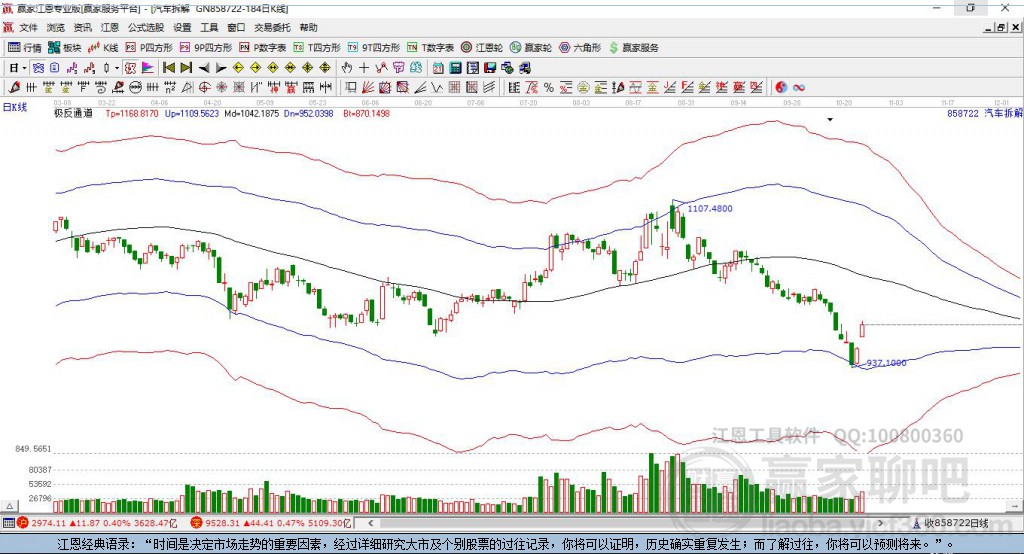Click the 极反通道 indicator label
The height and width of the screenshot is (554, 1024).
tap(73, 113)
